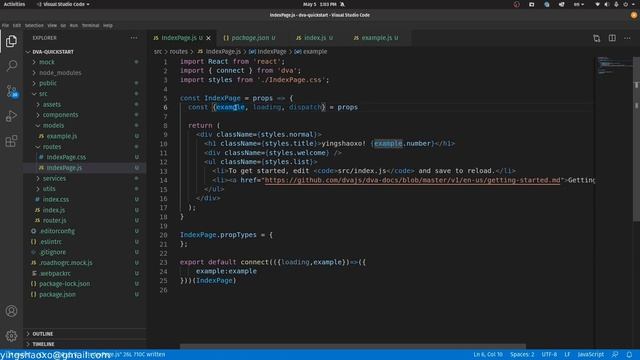Switch to the index.js tab
This screenshot has height=360, width=640.
(x=315, y=38)
